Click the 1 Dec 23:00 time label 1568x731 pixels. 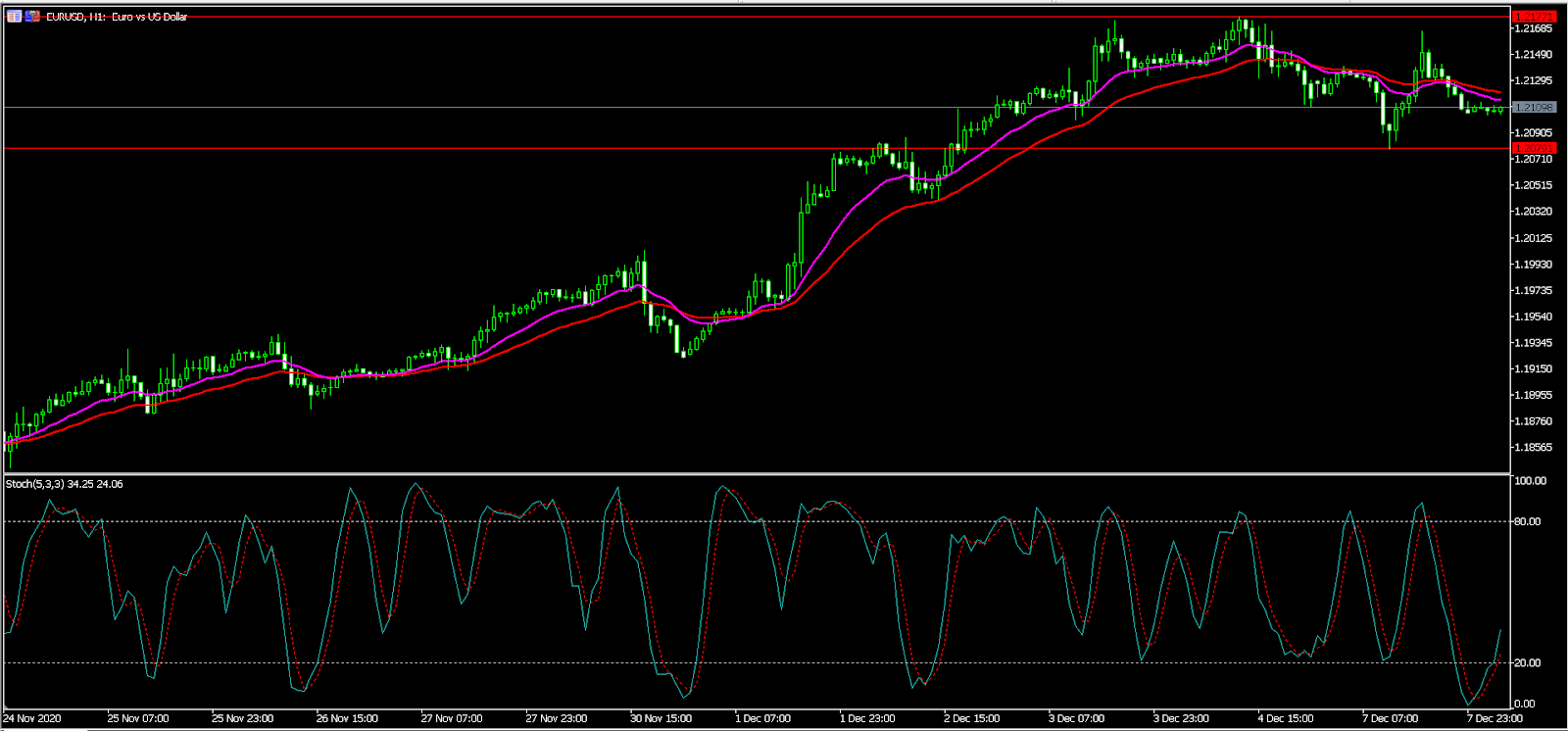point(867,718)
